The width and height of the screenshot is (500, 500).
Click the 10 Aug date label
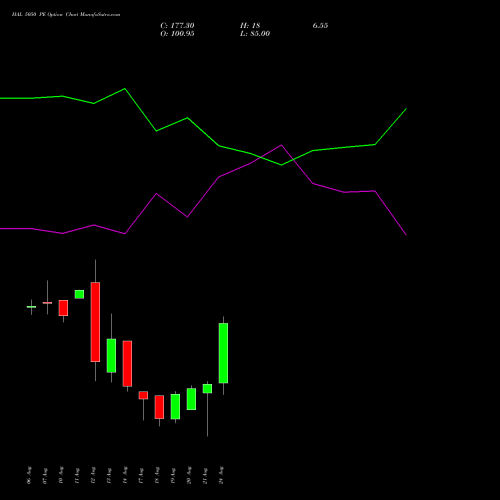click(61, 475)
